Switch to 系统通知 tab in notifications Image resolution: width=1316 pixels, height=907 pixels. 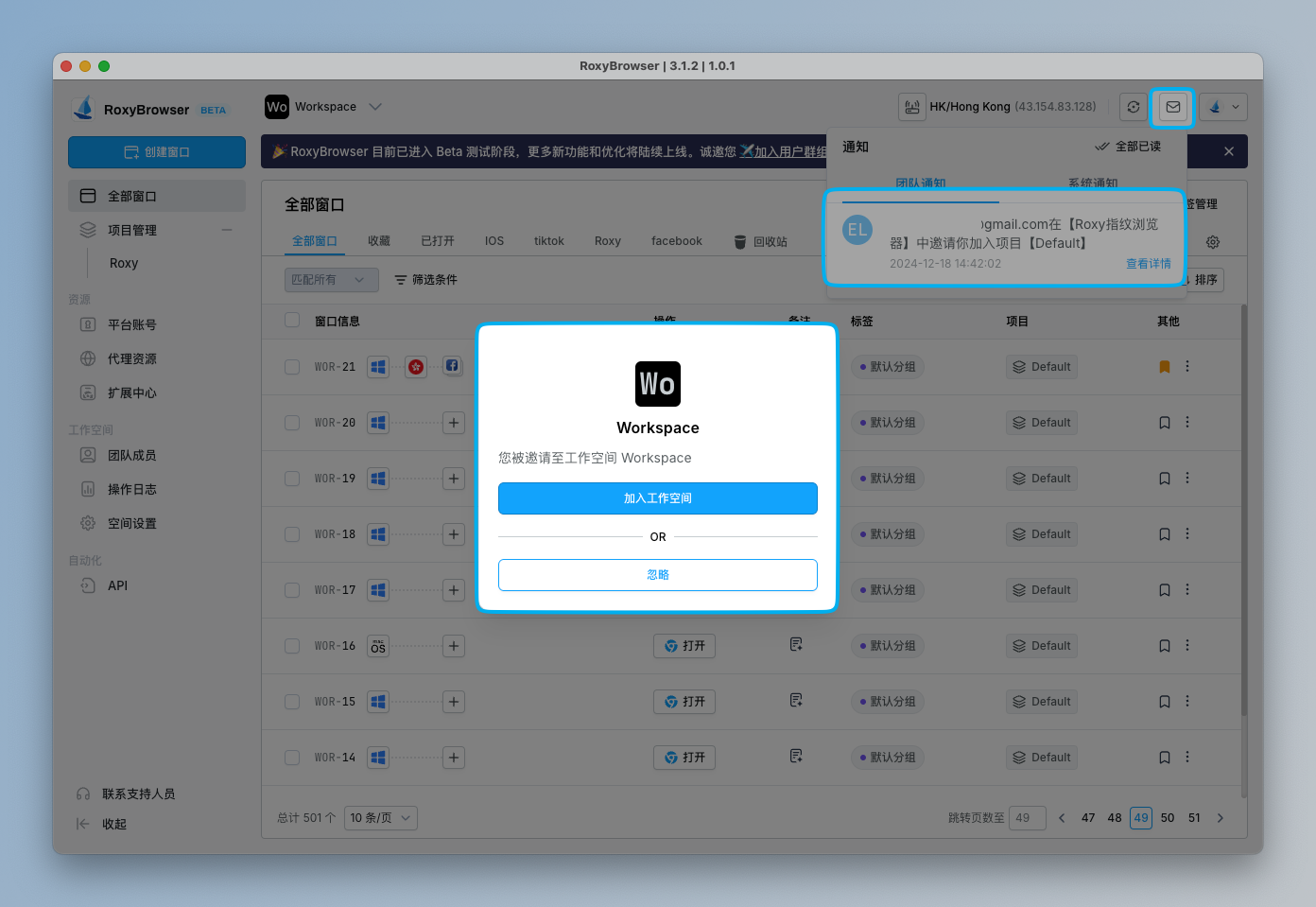coord(1093,183)
